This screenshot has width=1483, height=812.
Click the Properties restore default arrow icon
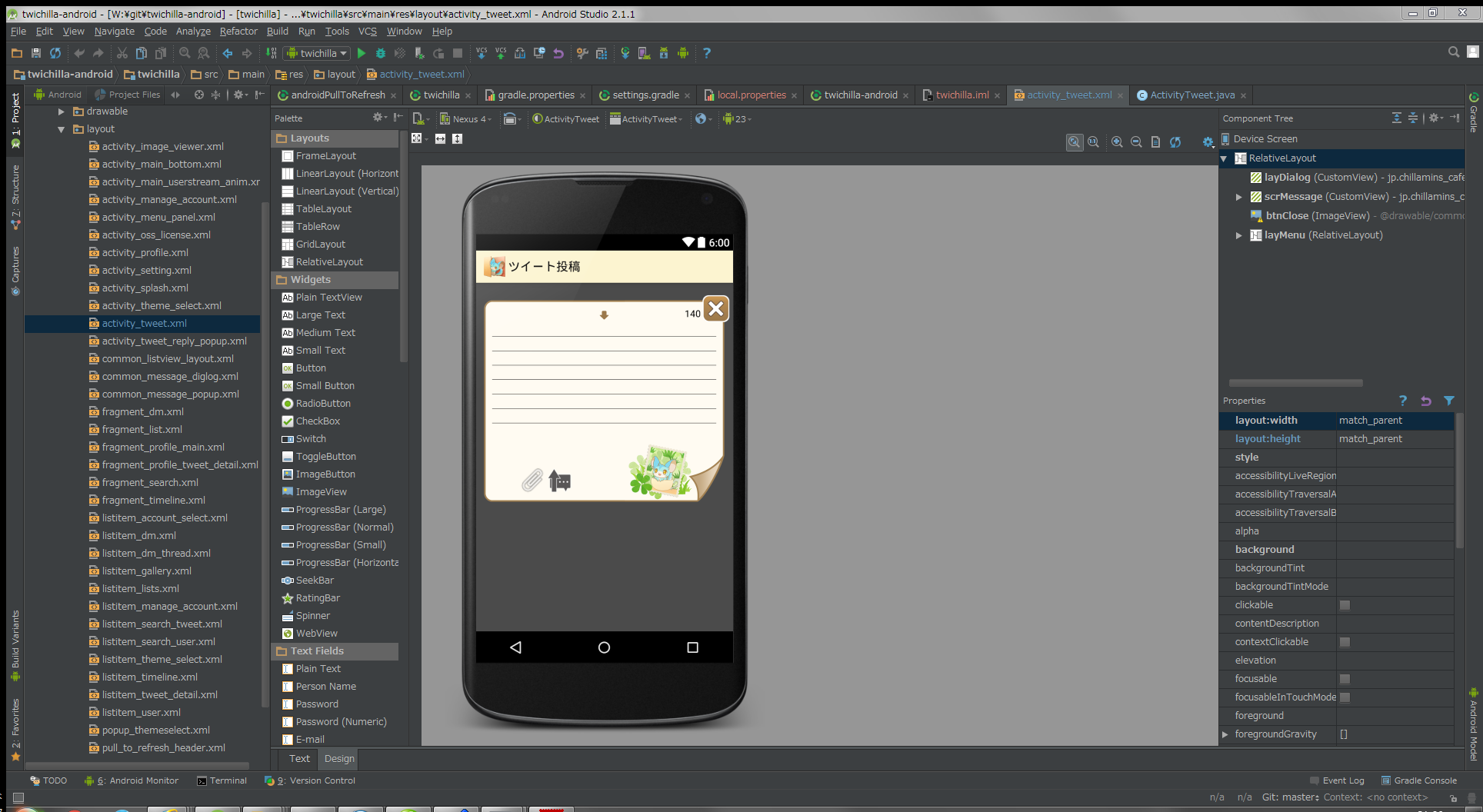[x=1426, y=401]
